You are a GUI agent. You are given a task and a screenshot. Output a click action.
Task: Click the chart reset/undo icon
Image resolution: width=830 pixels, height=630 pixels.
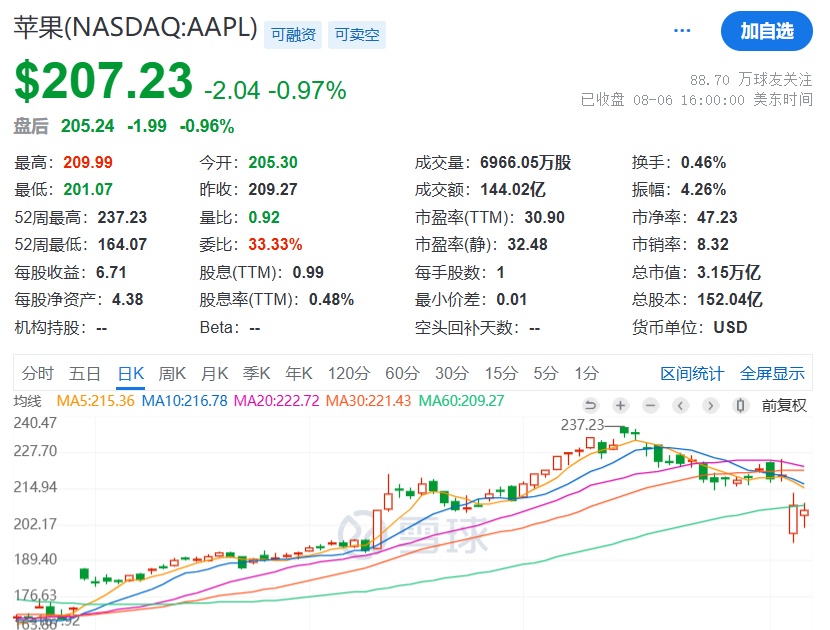click(590, 405)
